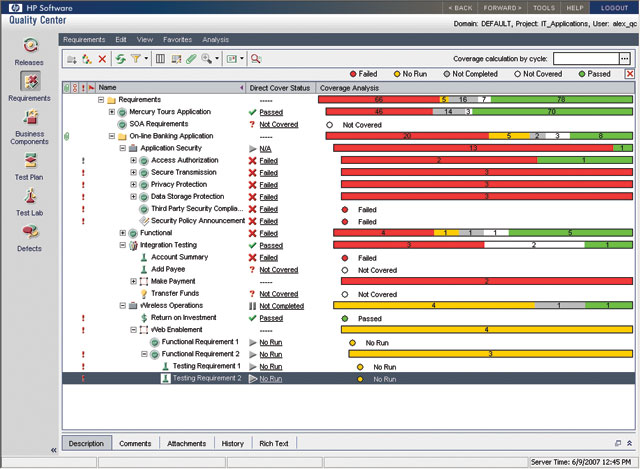Click the Requirement Details toolbar icon
640x469 pixels.
pyautogui.click(x=176, y=59)
